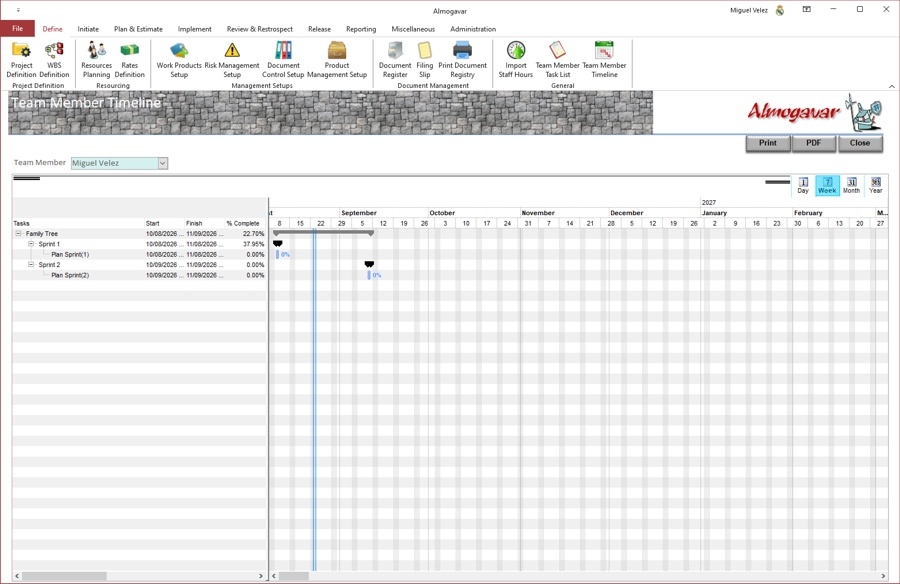Collapse the Sprint 1 node
Image resolution: width=900 pixels, height=584 pixels.
(x=32, y=244)
